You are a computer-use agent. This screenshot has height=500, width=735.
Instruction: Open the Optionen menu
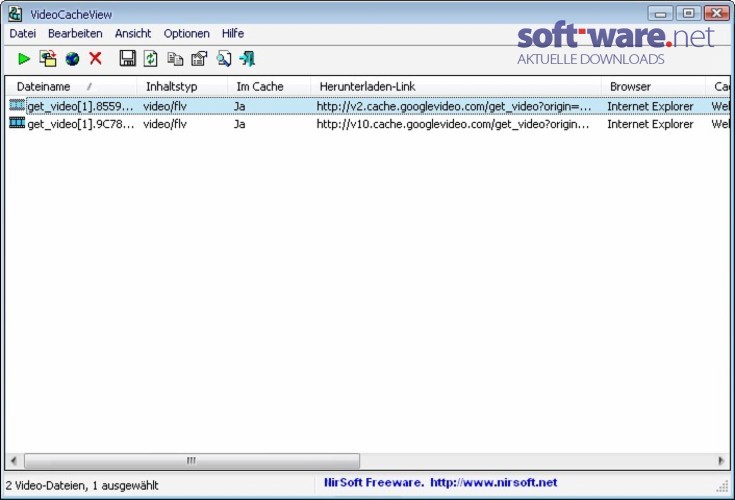tap(187, 34)
